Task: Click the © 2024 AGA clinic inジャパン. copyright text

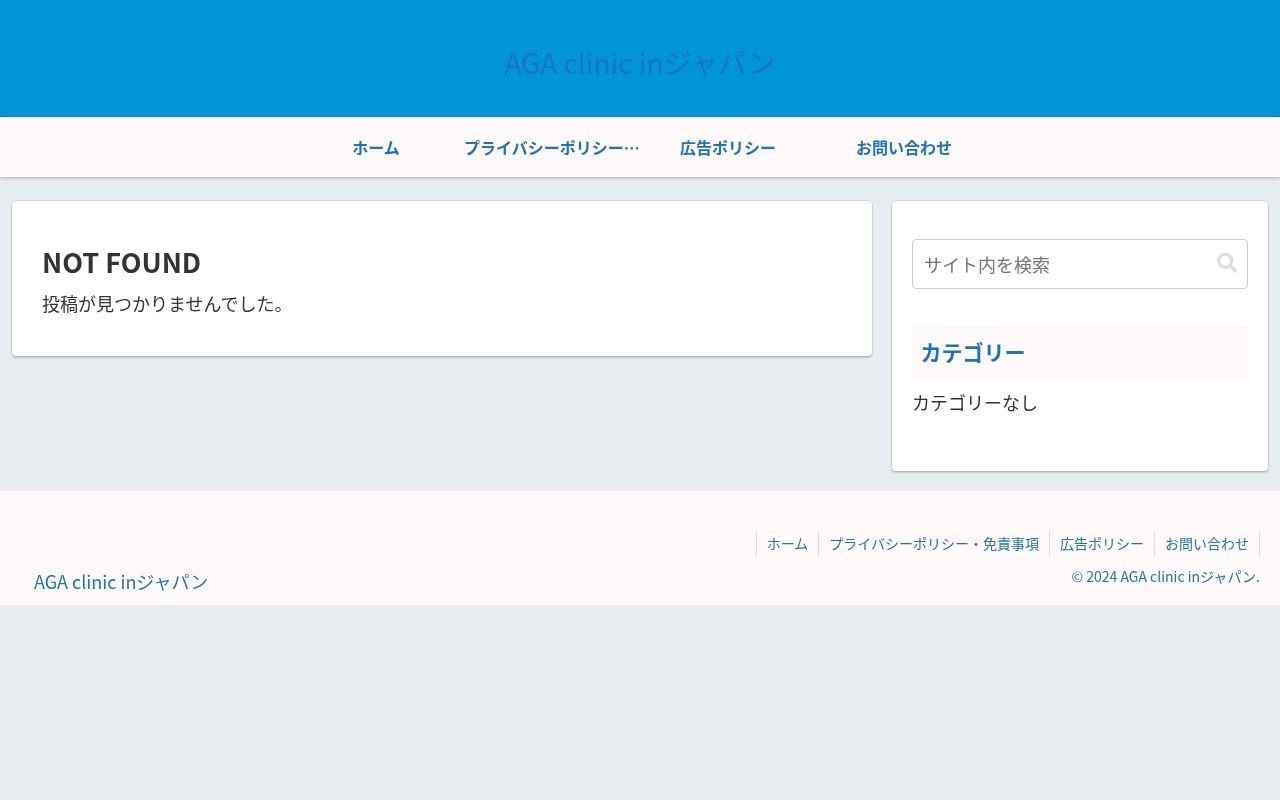Action: [x=1165, y=577]
